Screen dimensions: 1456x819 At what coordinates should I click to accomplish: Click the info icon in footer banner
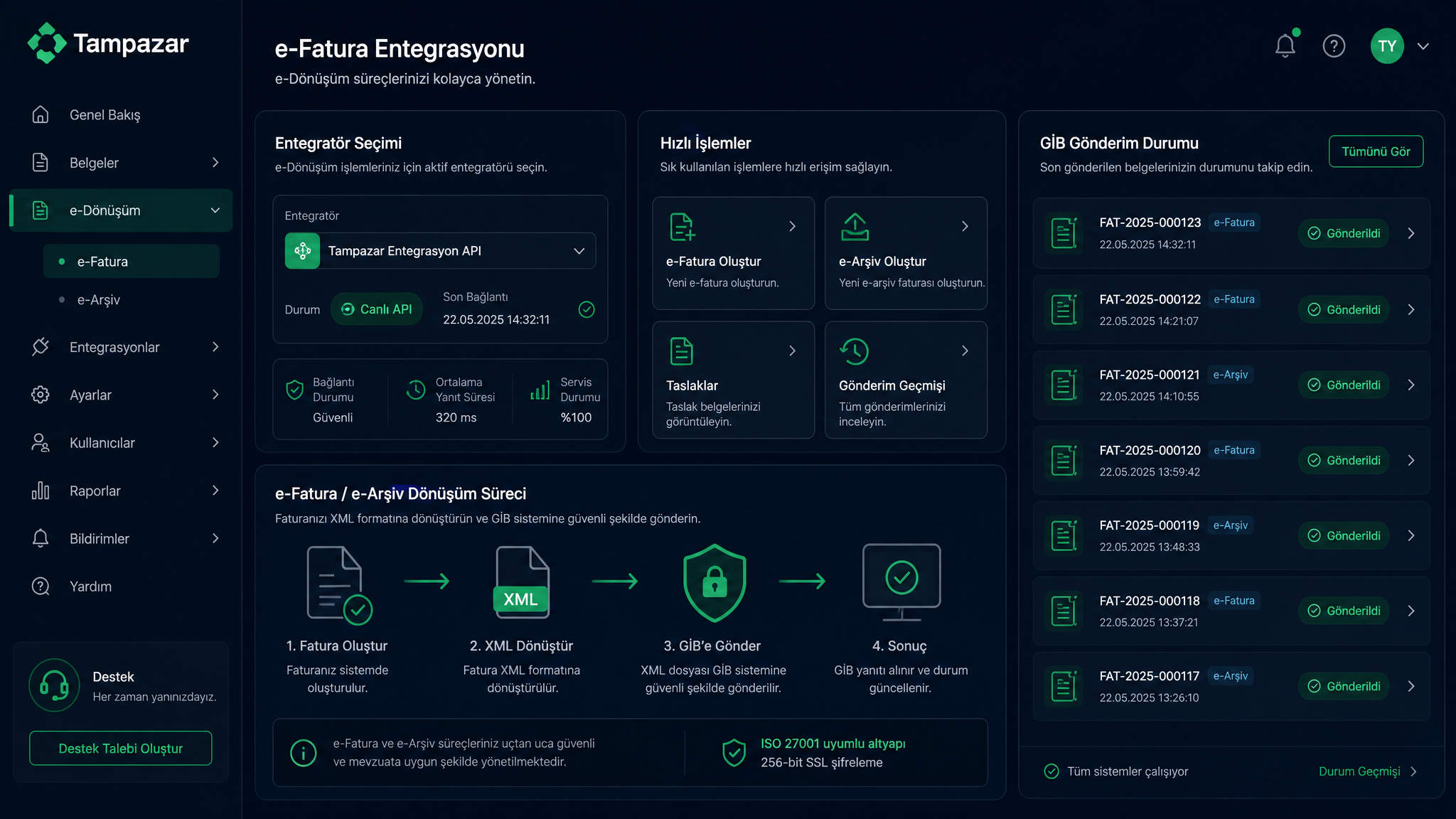(304, 752)
